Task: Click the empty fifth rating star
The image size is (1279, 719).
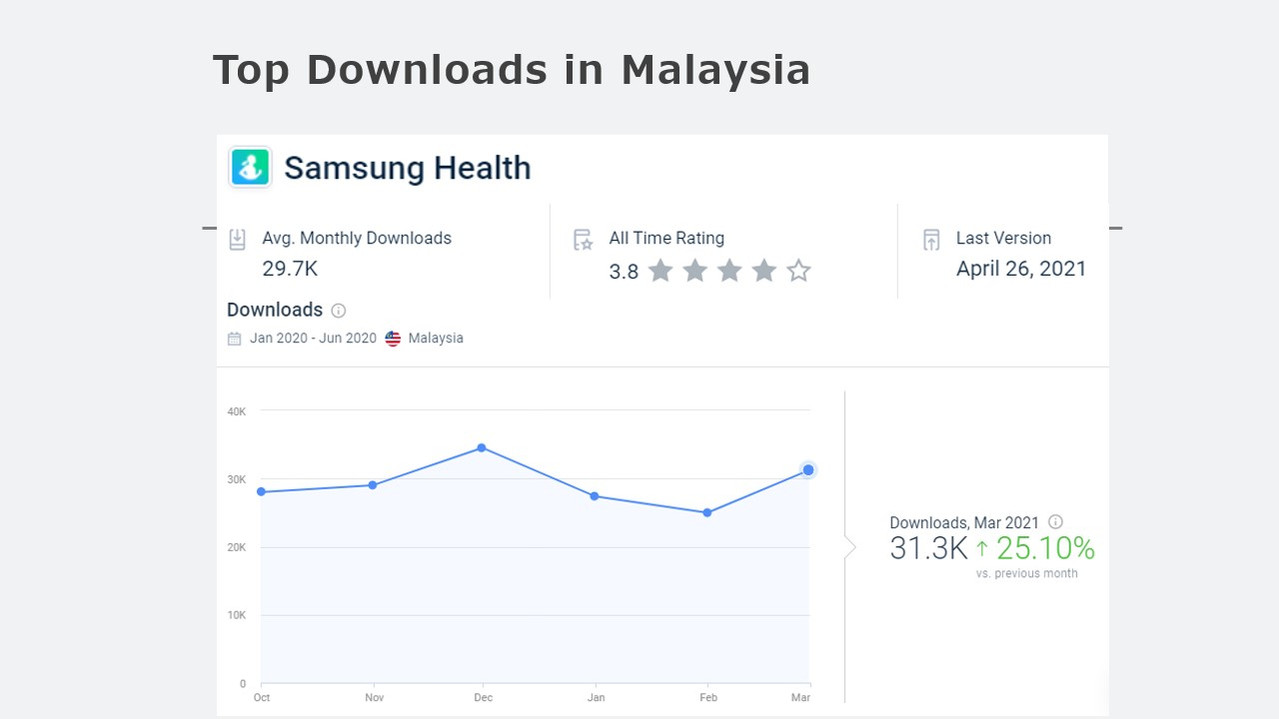Action: 798,271
